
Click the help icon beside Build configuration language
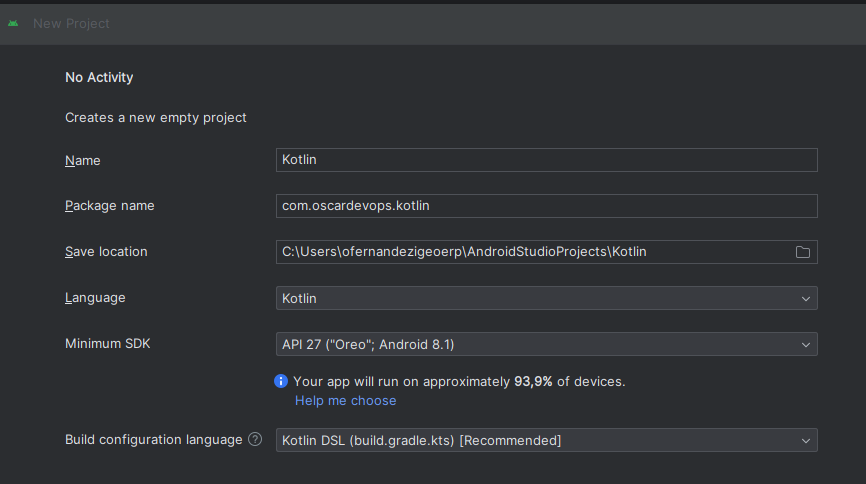pyautogui.click(x=255, y=439)
